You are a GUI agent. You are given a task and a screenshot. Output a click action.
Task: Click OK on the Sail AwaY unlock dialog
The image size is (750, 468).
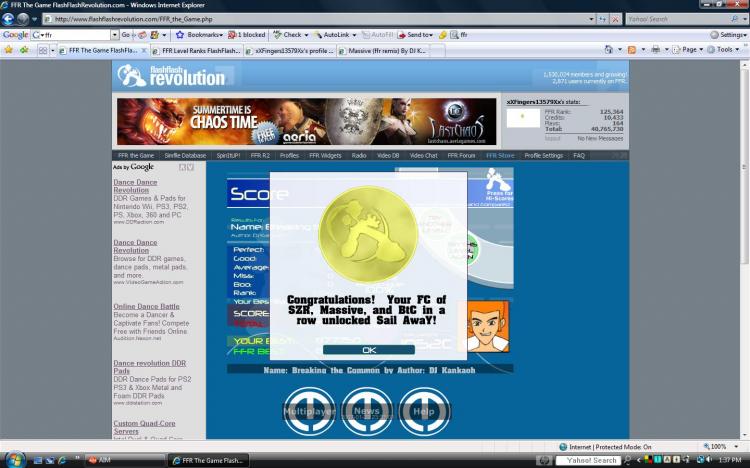pyautogui.click(x=369, y=350)
